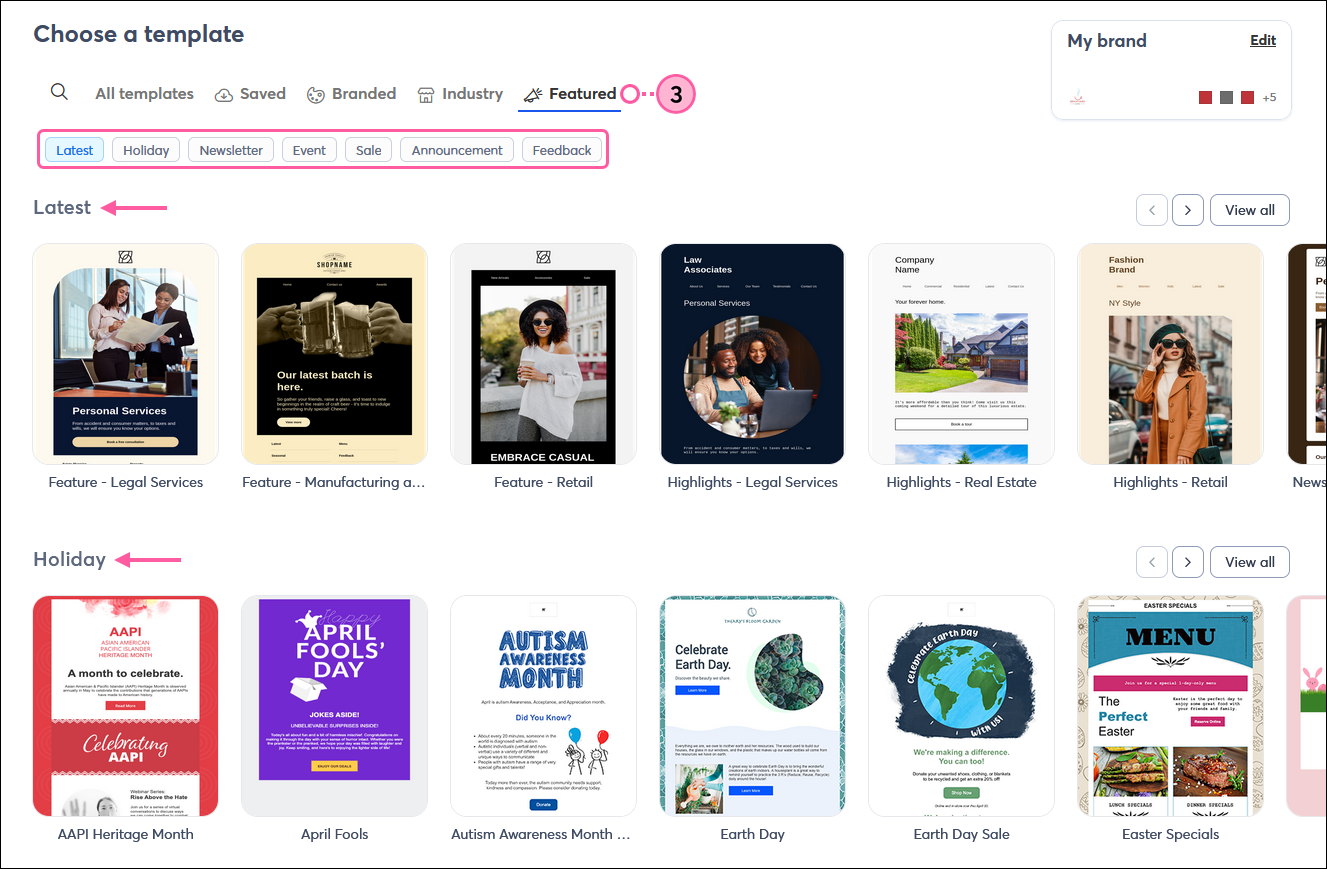
Task: Open the template search magnifier icon
Action: point(59,92)
